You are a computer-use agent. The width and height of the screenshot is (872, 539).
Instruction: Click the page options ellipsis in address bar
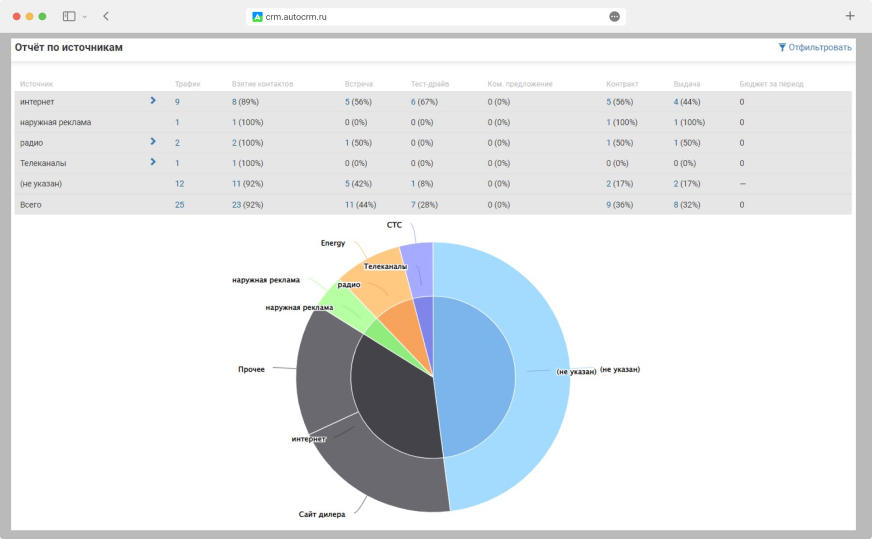tap(614, 16)
